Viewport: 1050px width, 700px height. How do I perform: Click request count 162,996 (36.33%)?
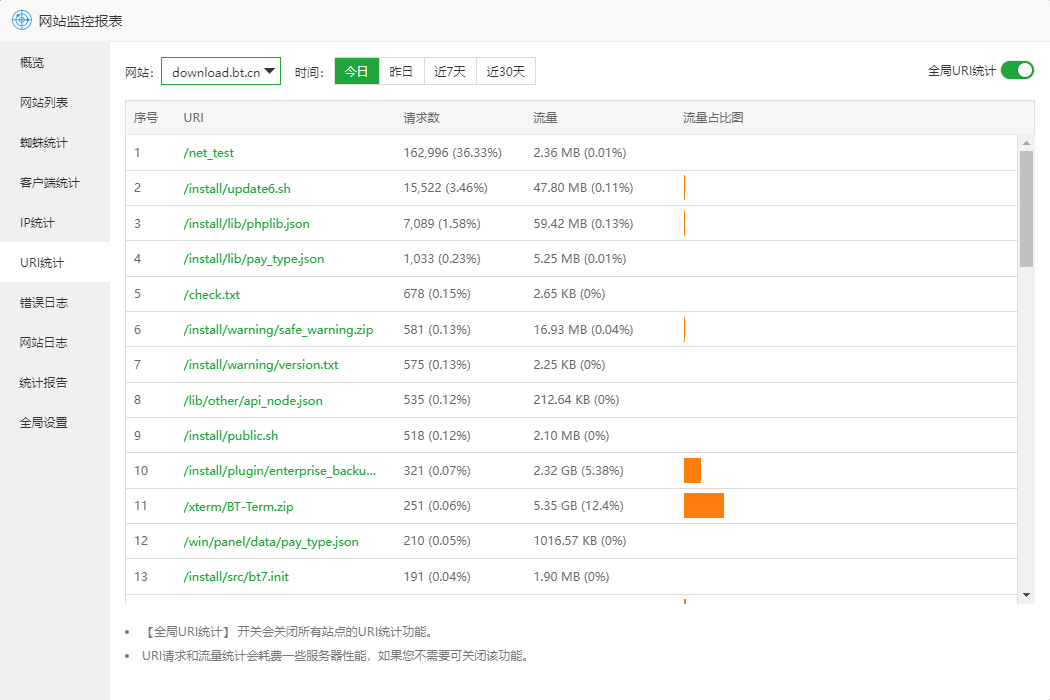pyautogui.click(x=452, y=153)
